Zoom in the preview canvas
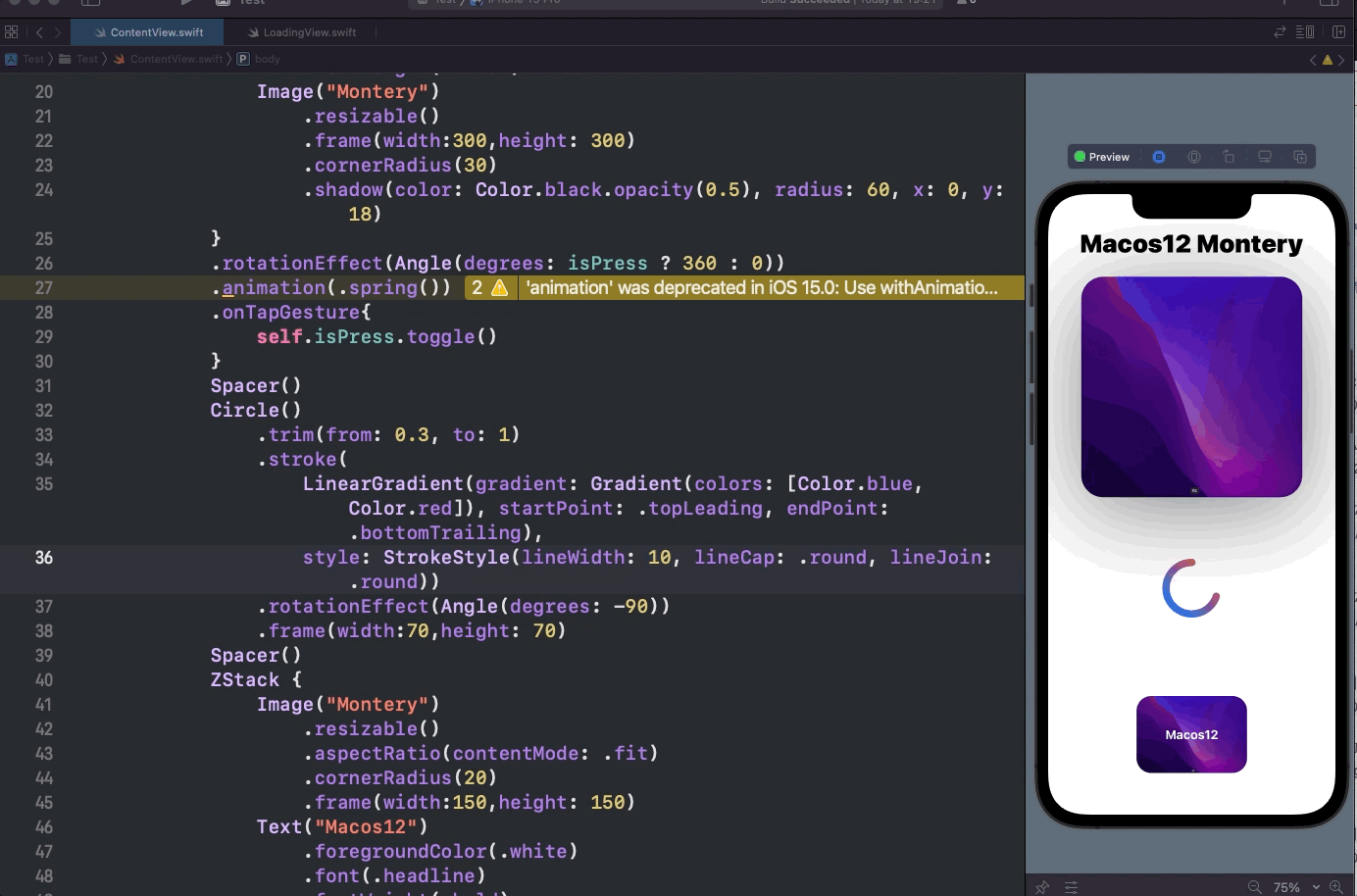The image size is (1357, 896). click(x=1335, y=886)
